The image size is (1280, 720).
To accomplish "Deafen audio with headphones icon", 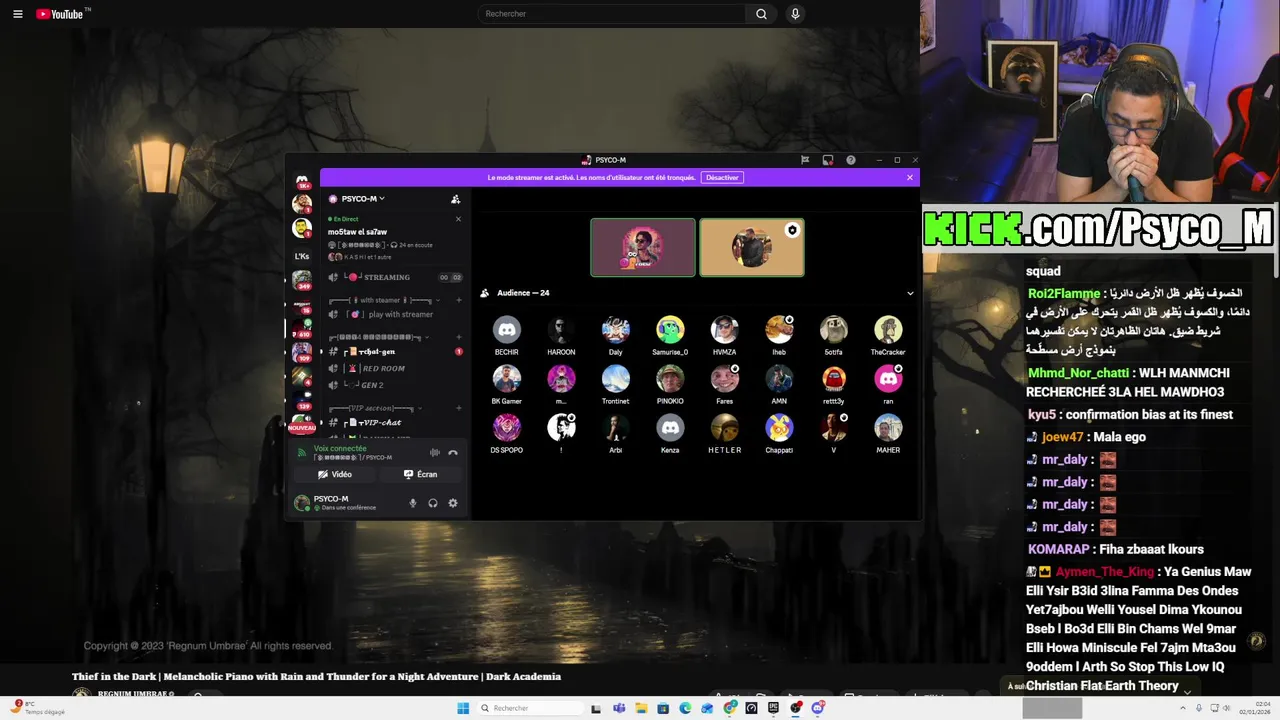I will click(x=433, y=503).
